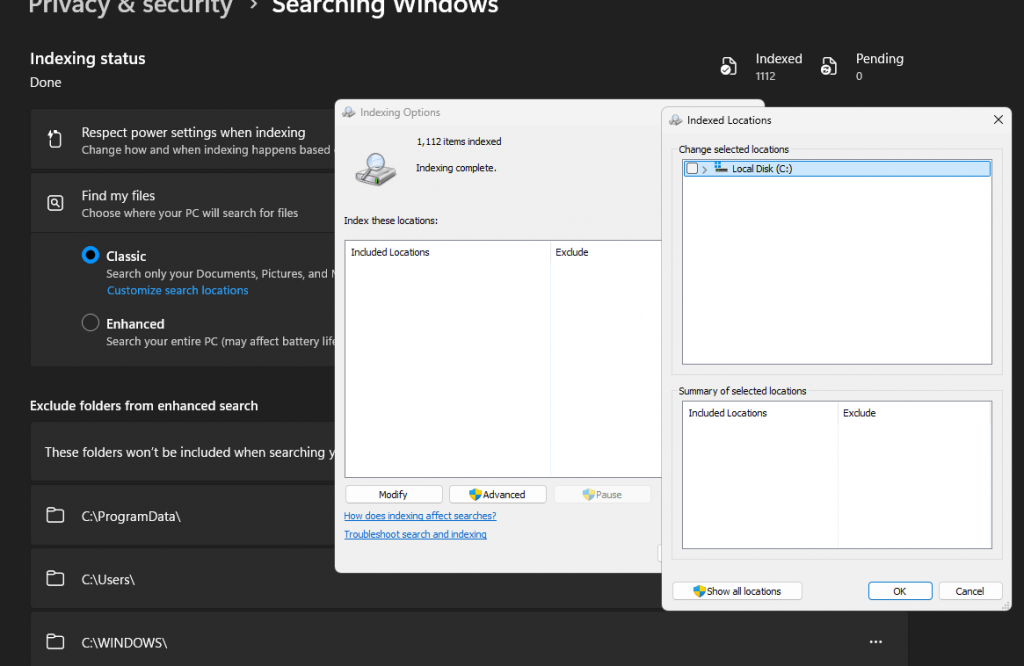
Task: Click Customize search locations link
Action: click(178, 291)
